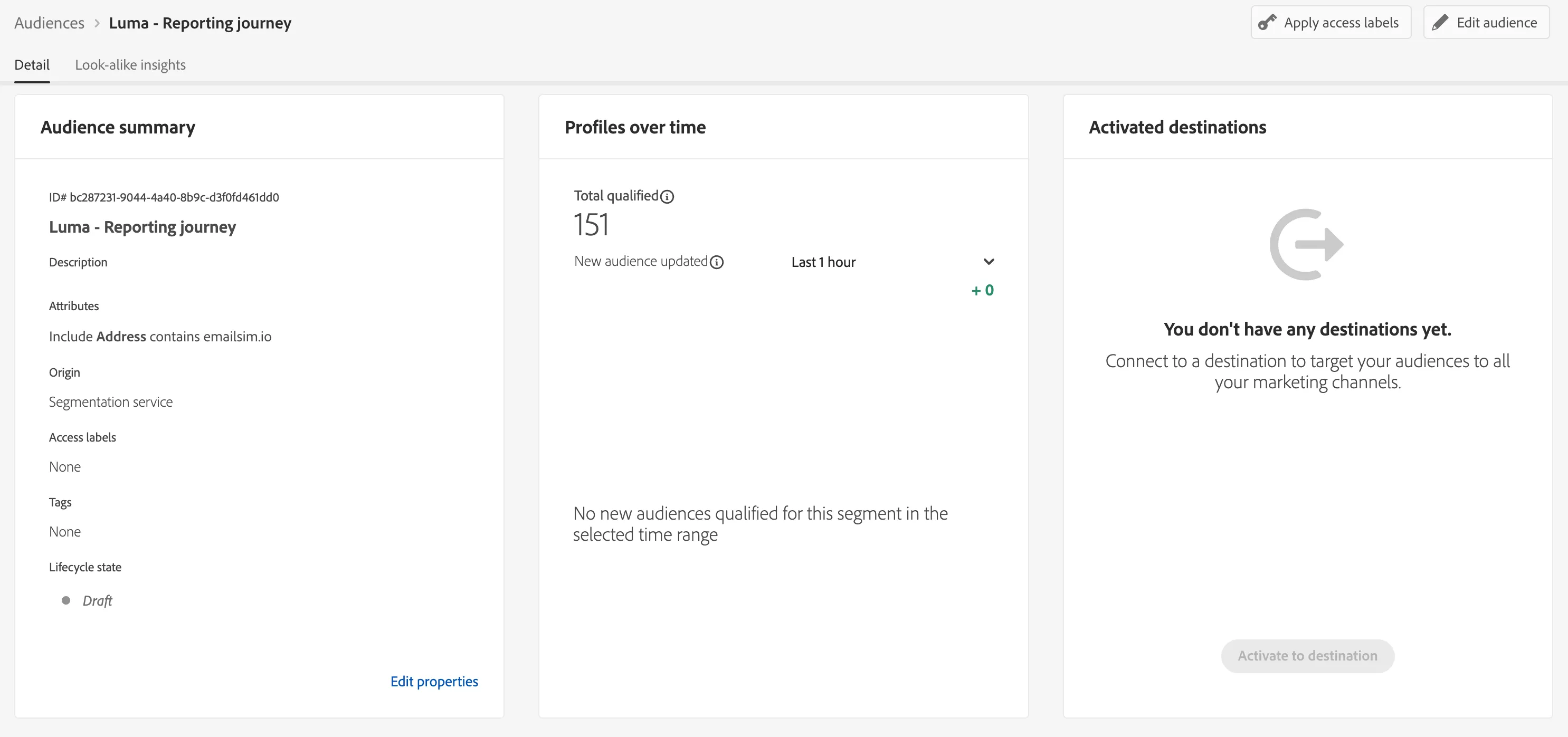Switch to the Look-alike insights tab

pos(130,65)
